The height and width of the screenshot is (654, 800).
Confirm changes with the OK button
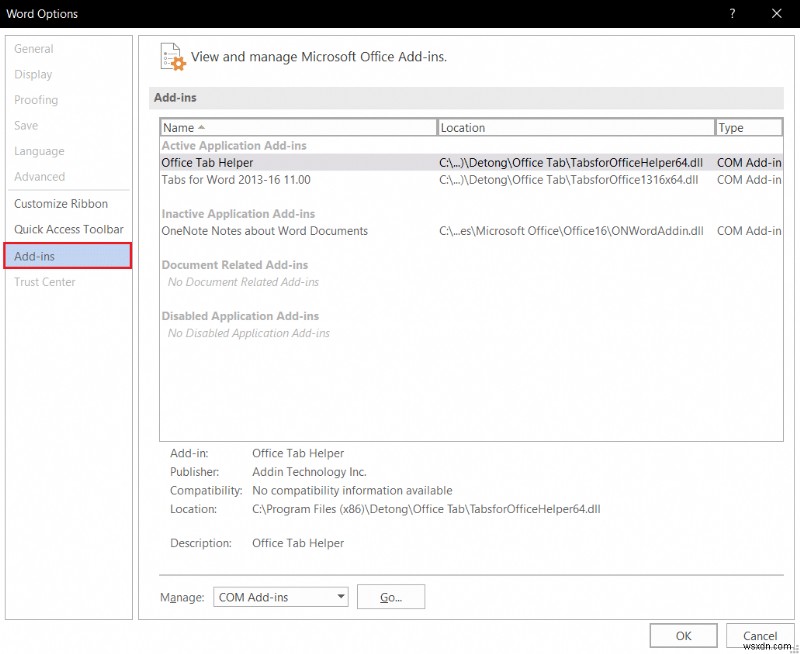[683, 635]
